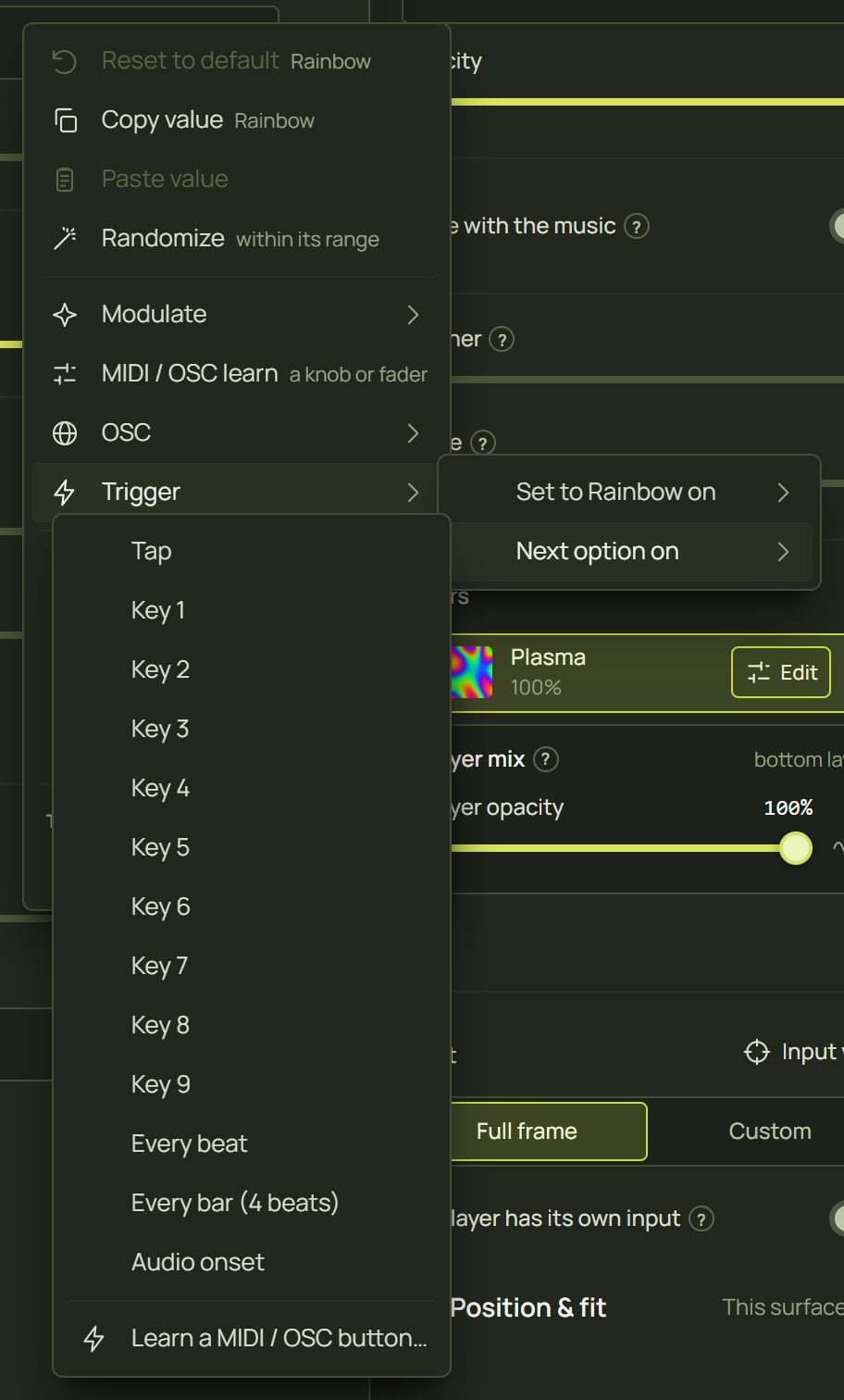The height and width of the screenshot is (1400, 844).
Task: Open help icon next to 'layer has its own input'
Action: (x=701, y=1219)
